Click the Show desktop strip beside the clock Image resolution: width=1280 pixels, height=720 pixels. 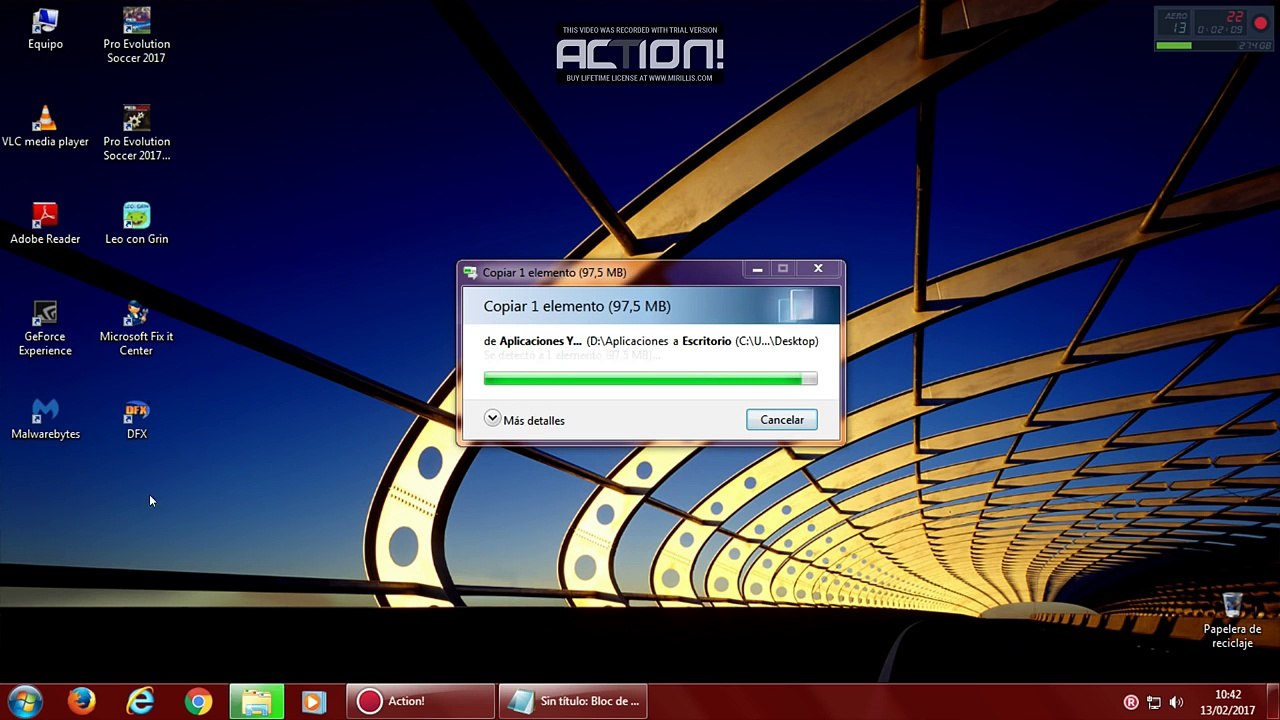click(1273, 701)
